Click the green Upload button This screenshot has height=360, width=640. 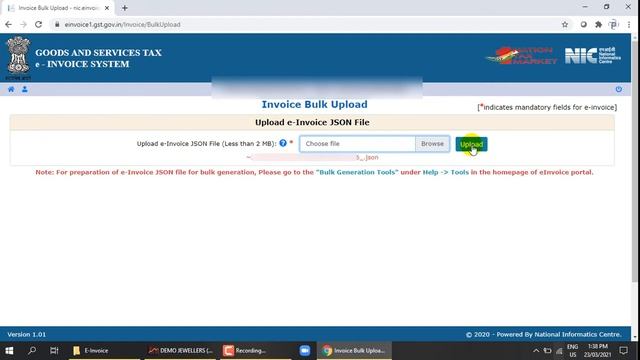471,144
